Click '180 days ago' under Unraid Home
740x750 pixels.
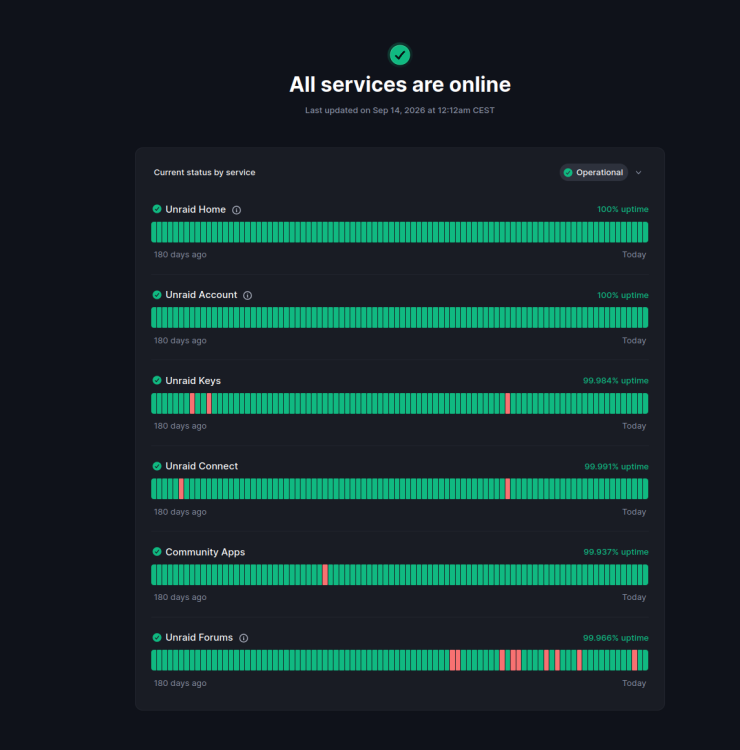point(180,255)
